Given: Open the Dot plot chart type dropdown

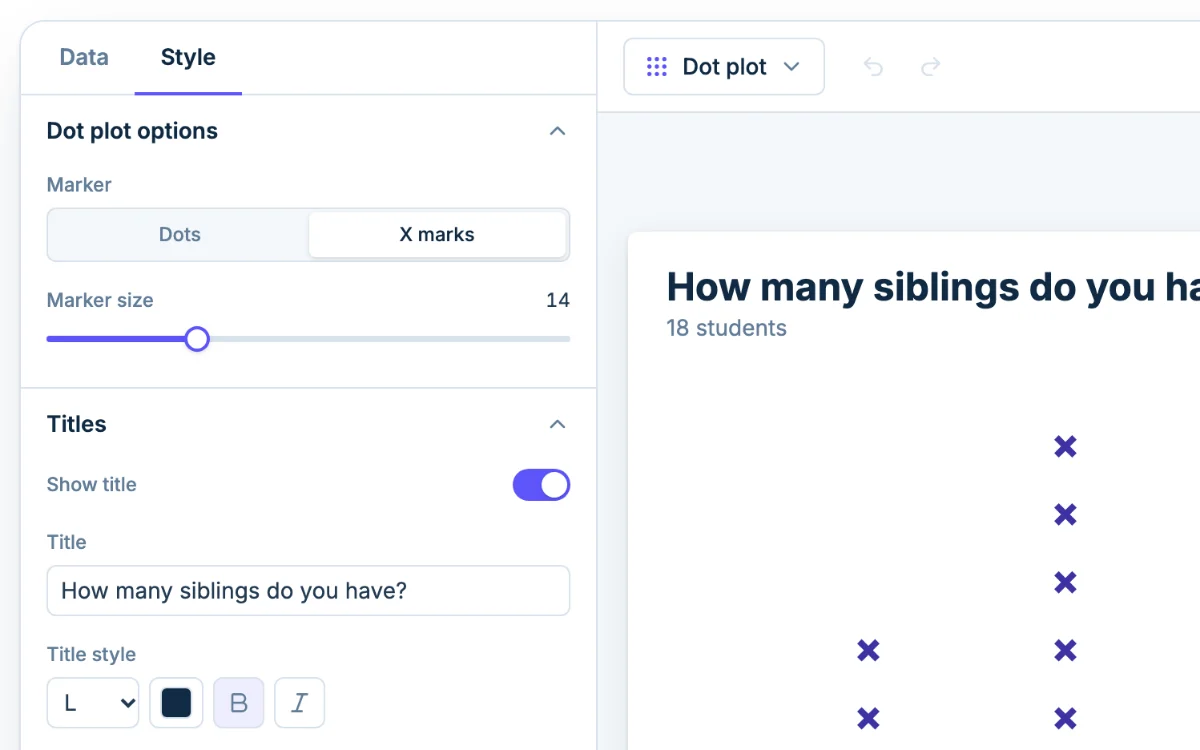Looking at the screenshot, I should pyautogui.click(x=724, y=67).
